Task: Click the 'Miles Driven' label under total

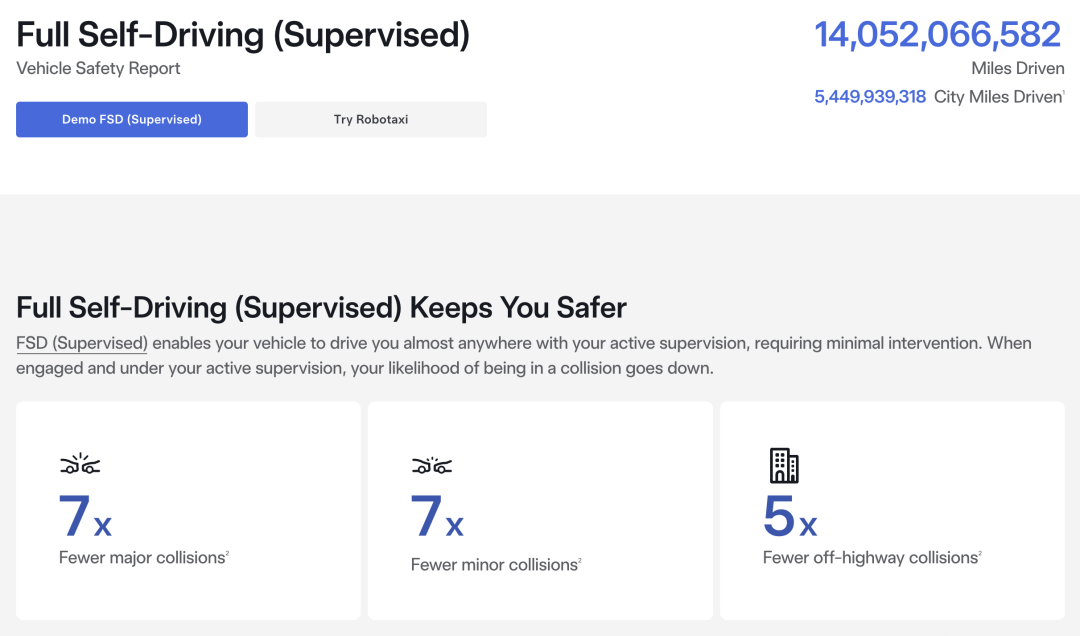Action: coord(1018,68)
